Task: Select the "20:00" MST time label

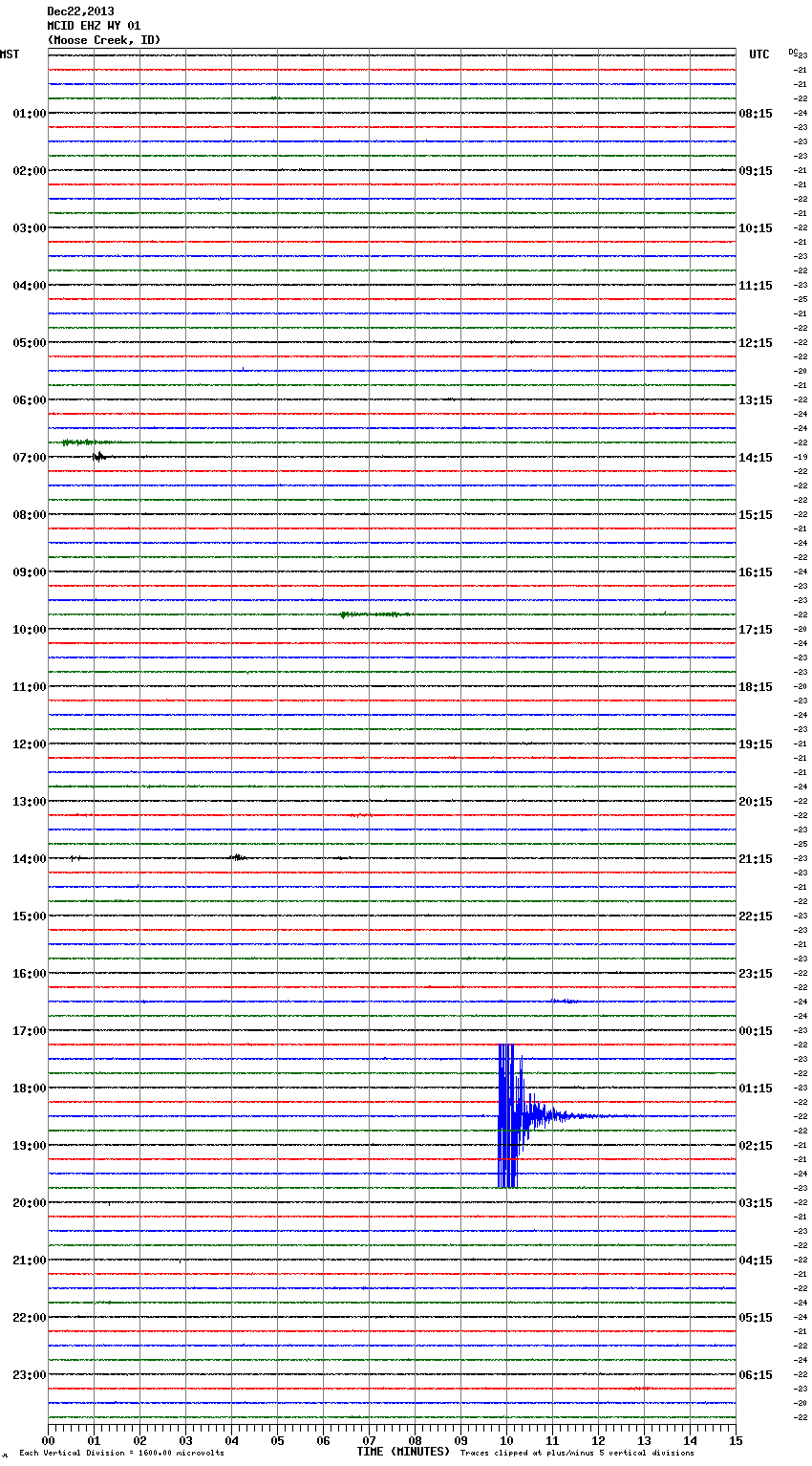Action: [29, 1203]
